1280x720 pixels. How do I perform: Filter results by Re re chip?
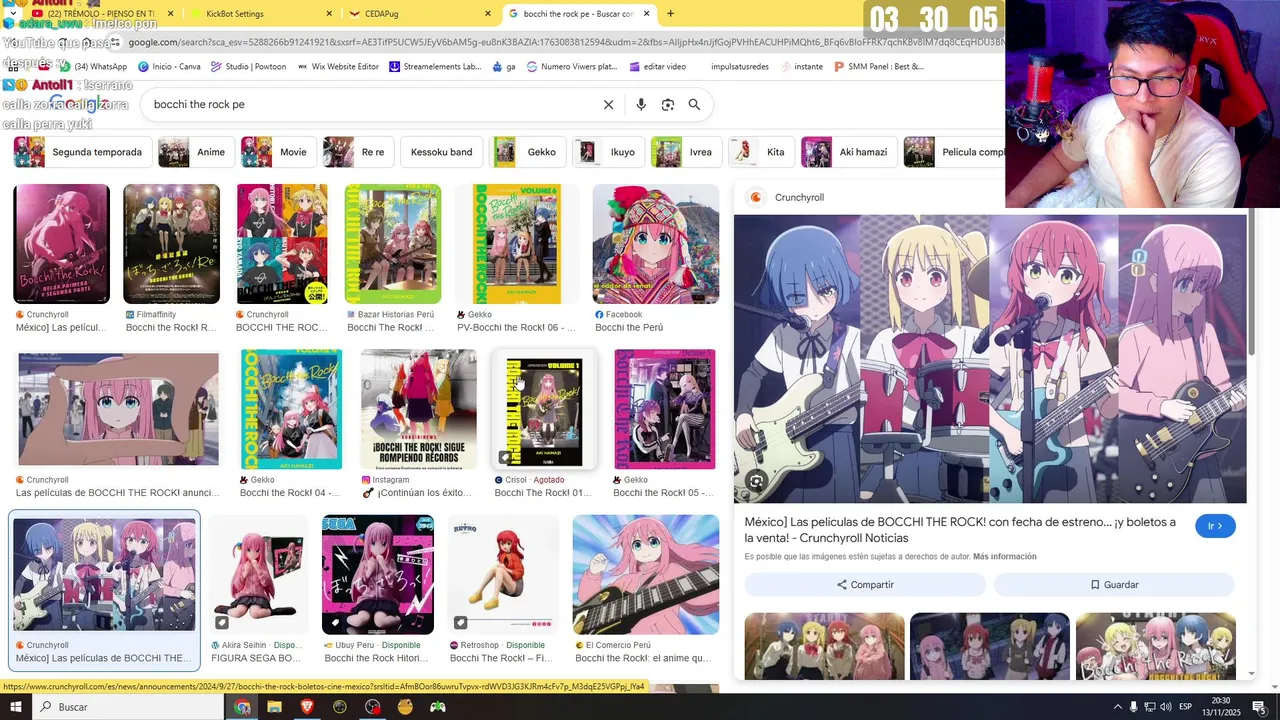point(358,152)
